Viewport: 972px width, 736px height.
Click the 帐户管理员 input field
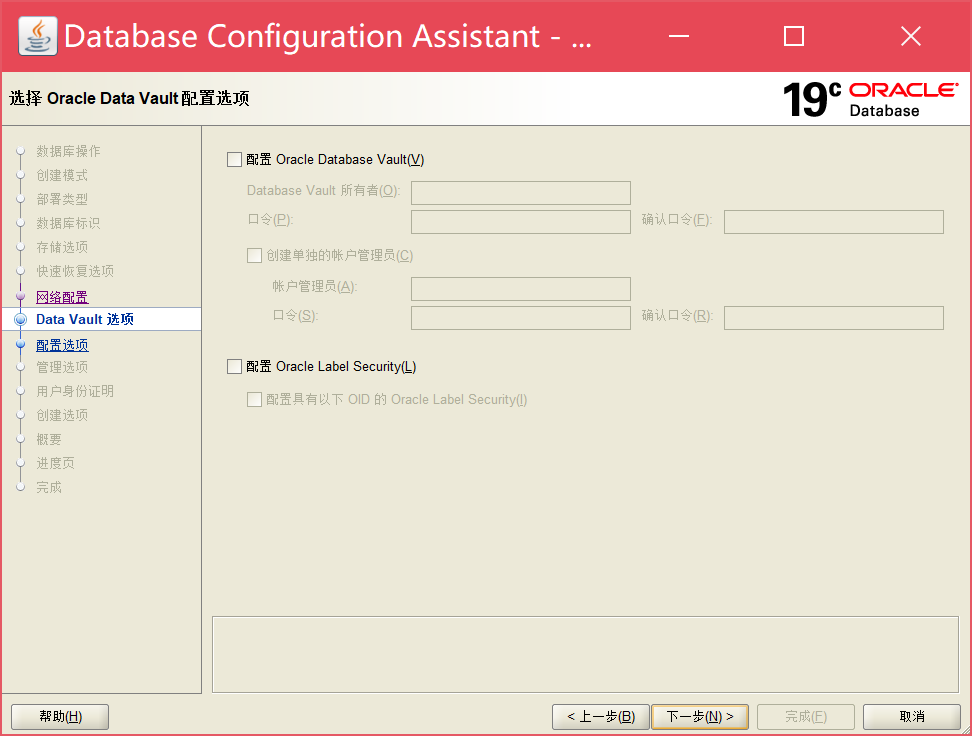520,288
